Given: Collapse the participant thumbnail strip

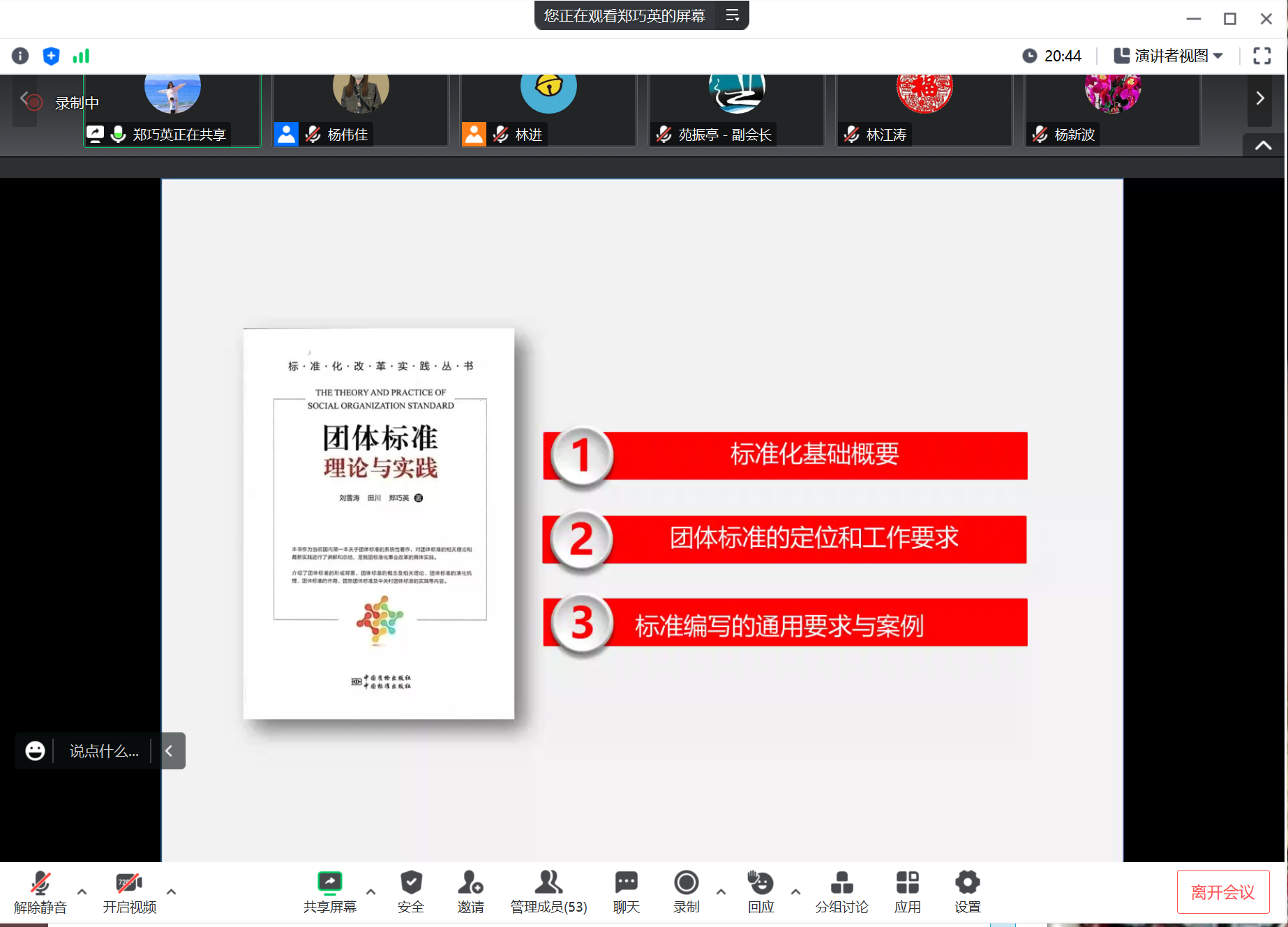Looking at the screenshot, I should (1263, 145).
